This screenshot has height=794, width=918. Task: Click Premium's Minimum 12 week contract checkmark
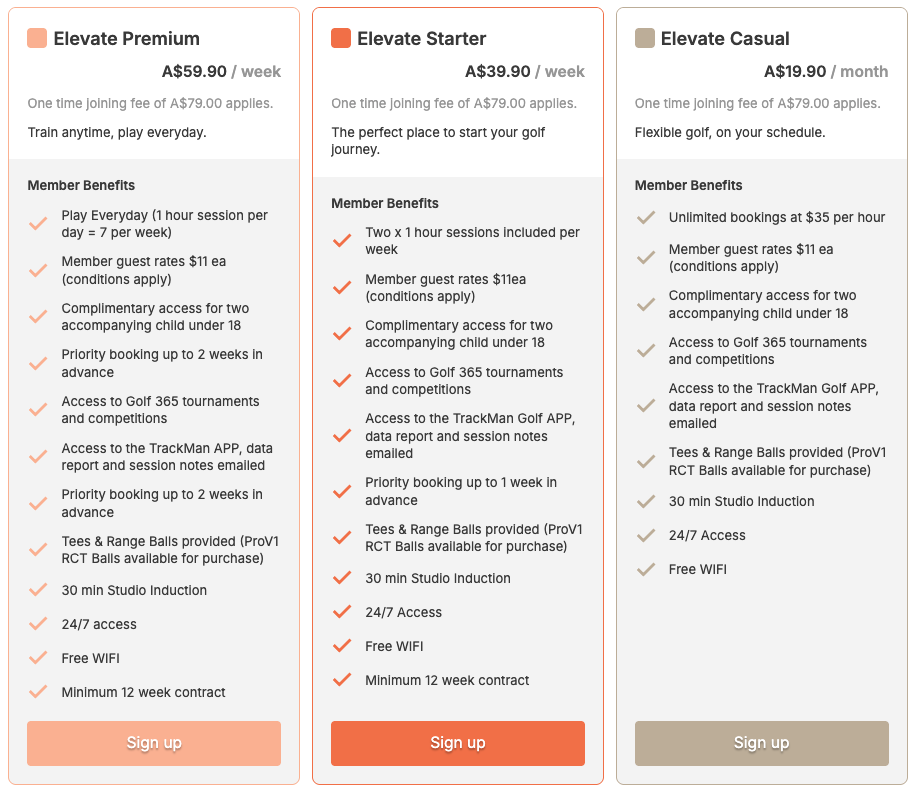click(x=38, y=692)
